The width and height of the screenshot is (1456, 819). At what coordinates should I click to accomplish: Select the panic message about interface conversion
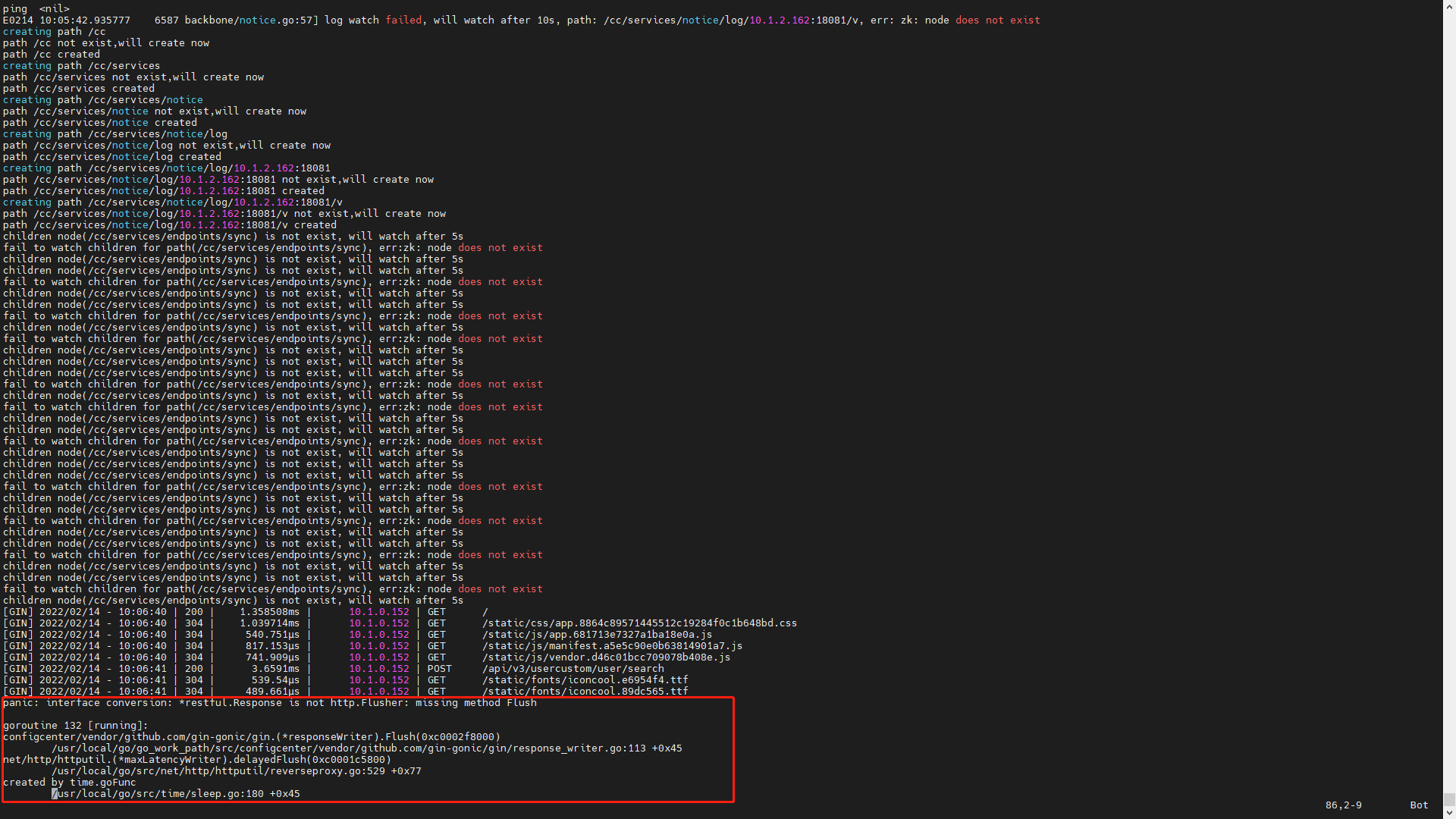coord(271,702)
